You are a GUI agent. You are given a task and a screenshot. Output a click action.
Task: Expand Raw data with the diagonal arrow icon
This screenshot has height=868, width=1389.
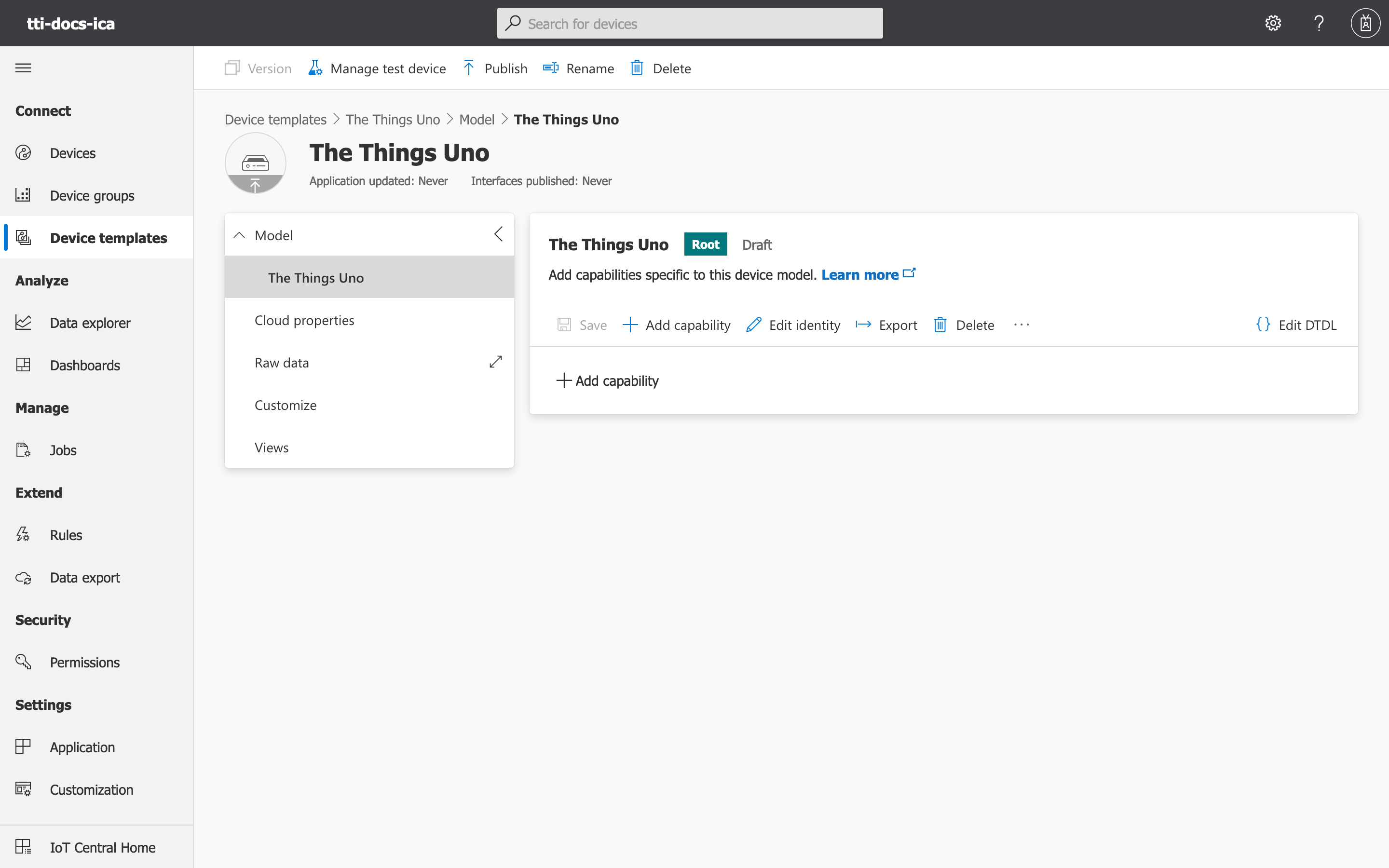496,362
